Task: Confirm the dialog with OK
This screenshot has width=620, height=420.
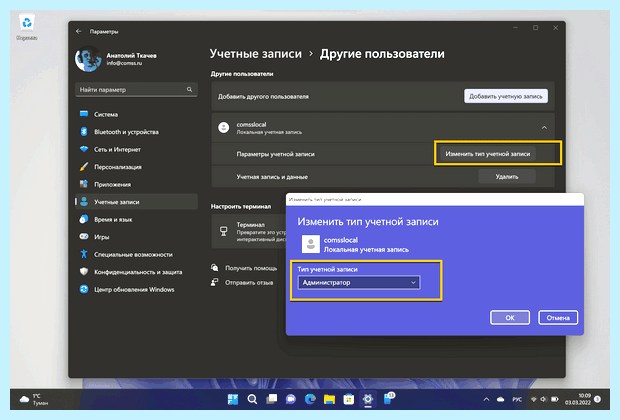Action: click(510, 318)
